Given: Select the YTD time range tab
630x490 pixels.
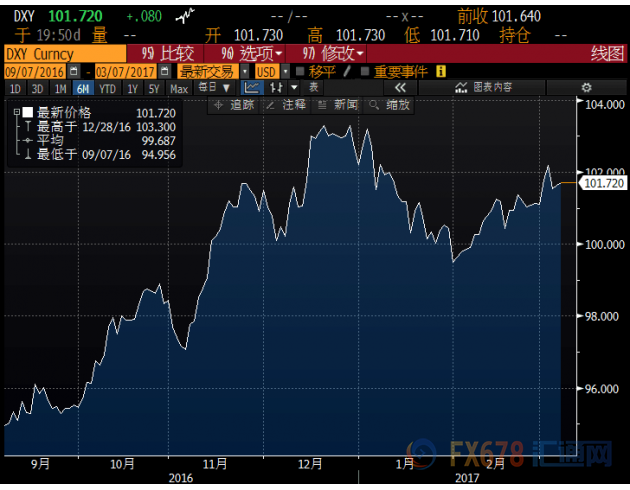Looking at the screenshot, I should [105, 88].
